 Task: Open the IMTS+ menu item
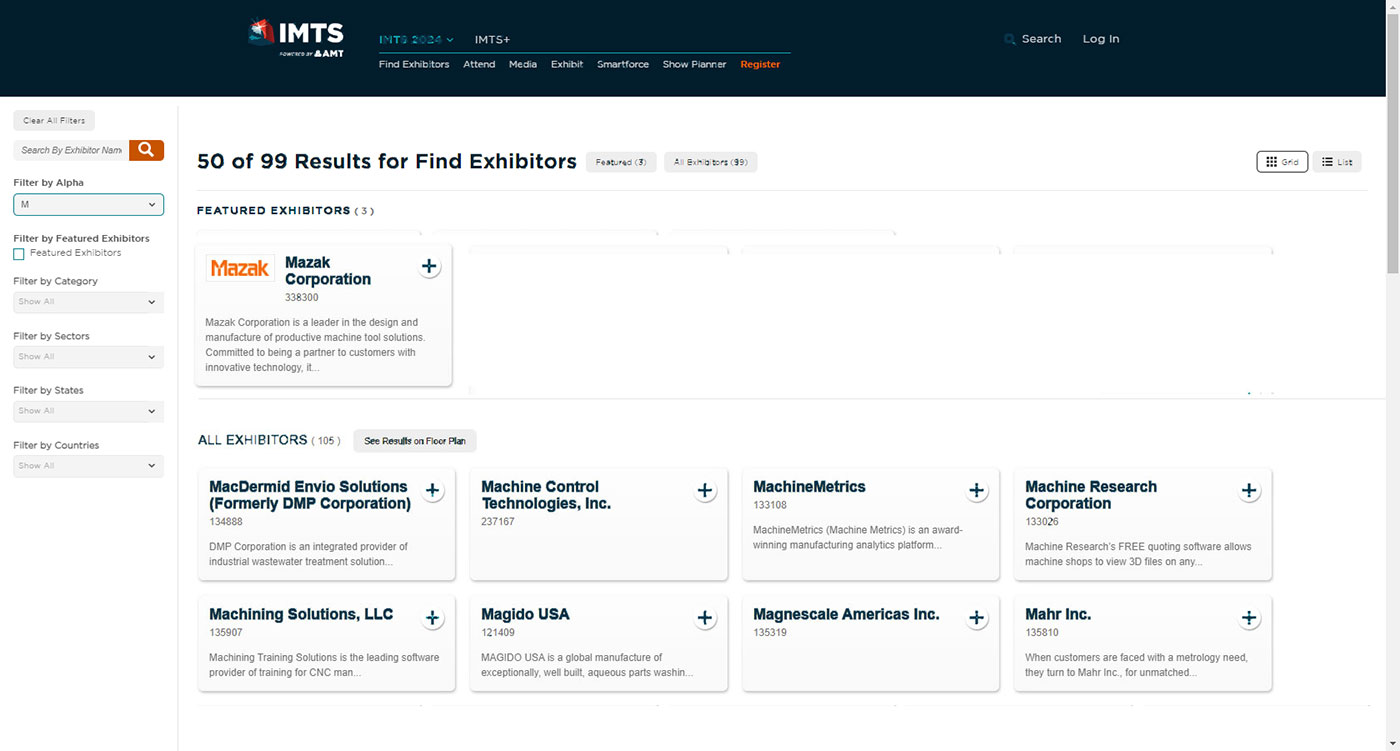click(492, 40)
